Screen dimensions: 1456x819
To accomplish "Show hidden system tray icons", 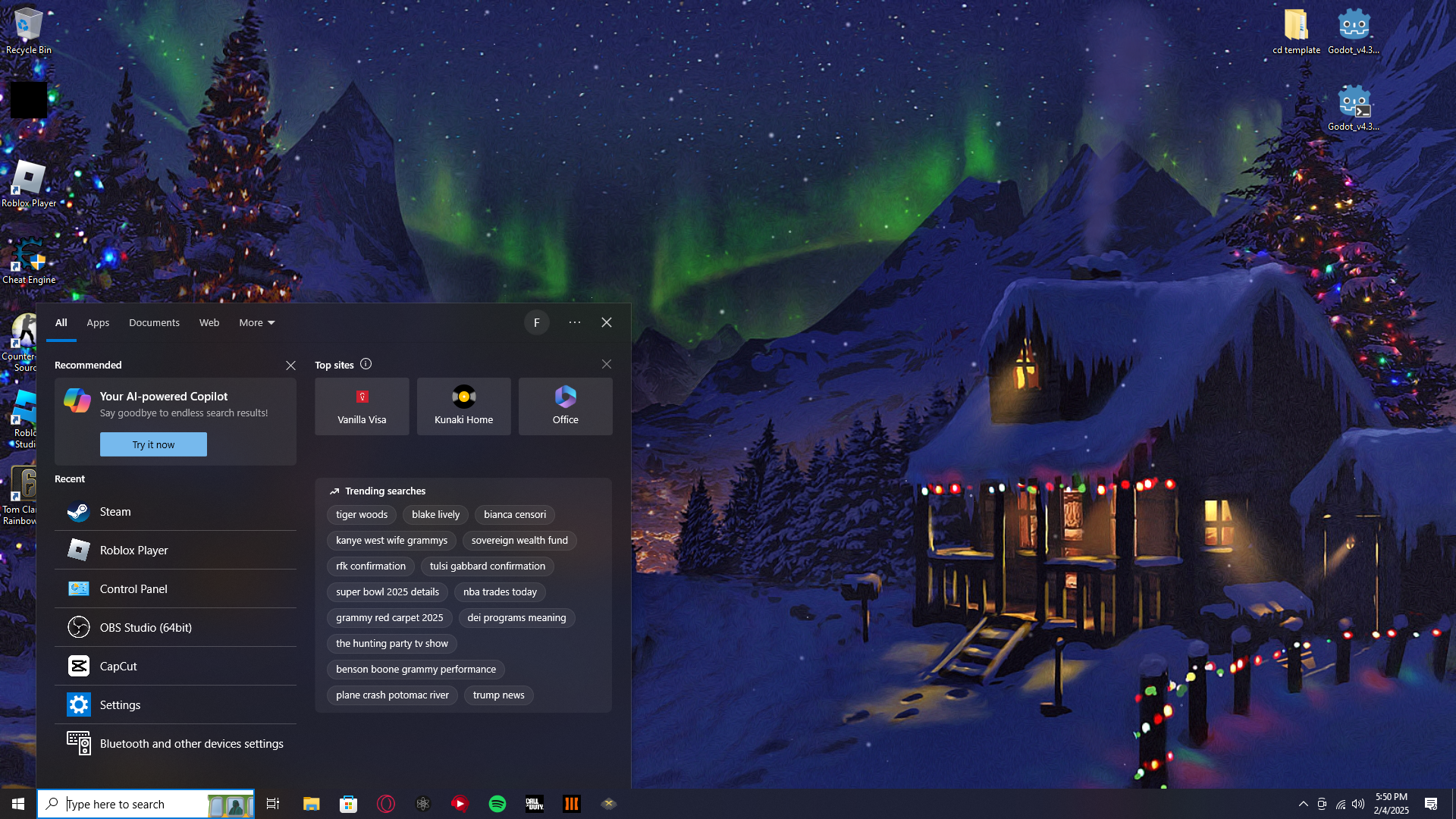I will click(x=1303, y=804).
